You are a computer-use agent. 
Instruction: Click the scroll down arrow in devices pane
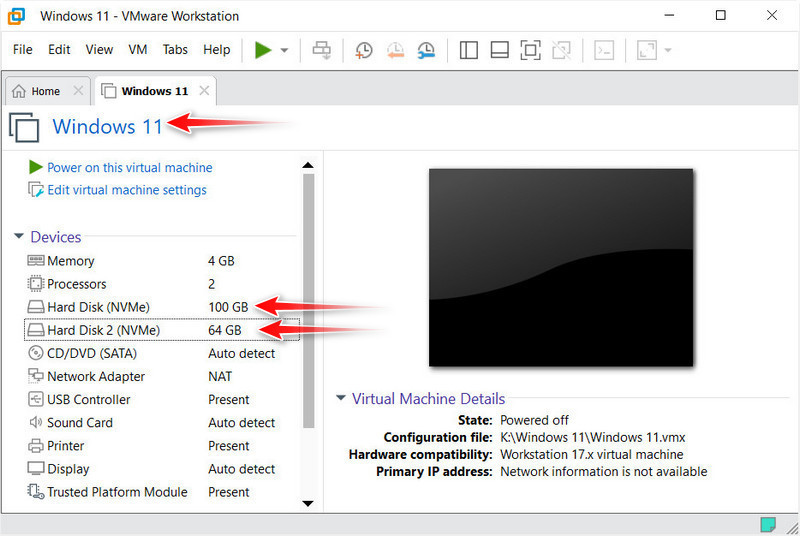coord(308,504)
